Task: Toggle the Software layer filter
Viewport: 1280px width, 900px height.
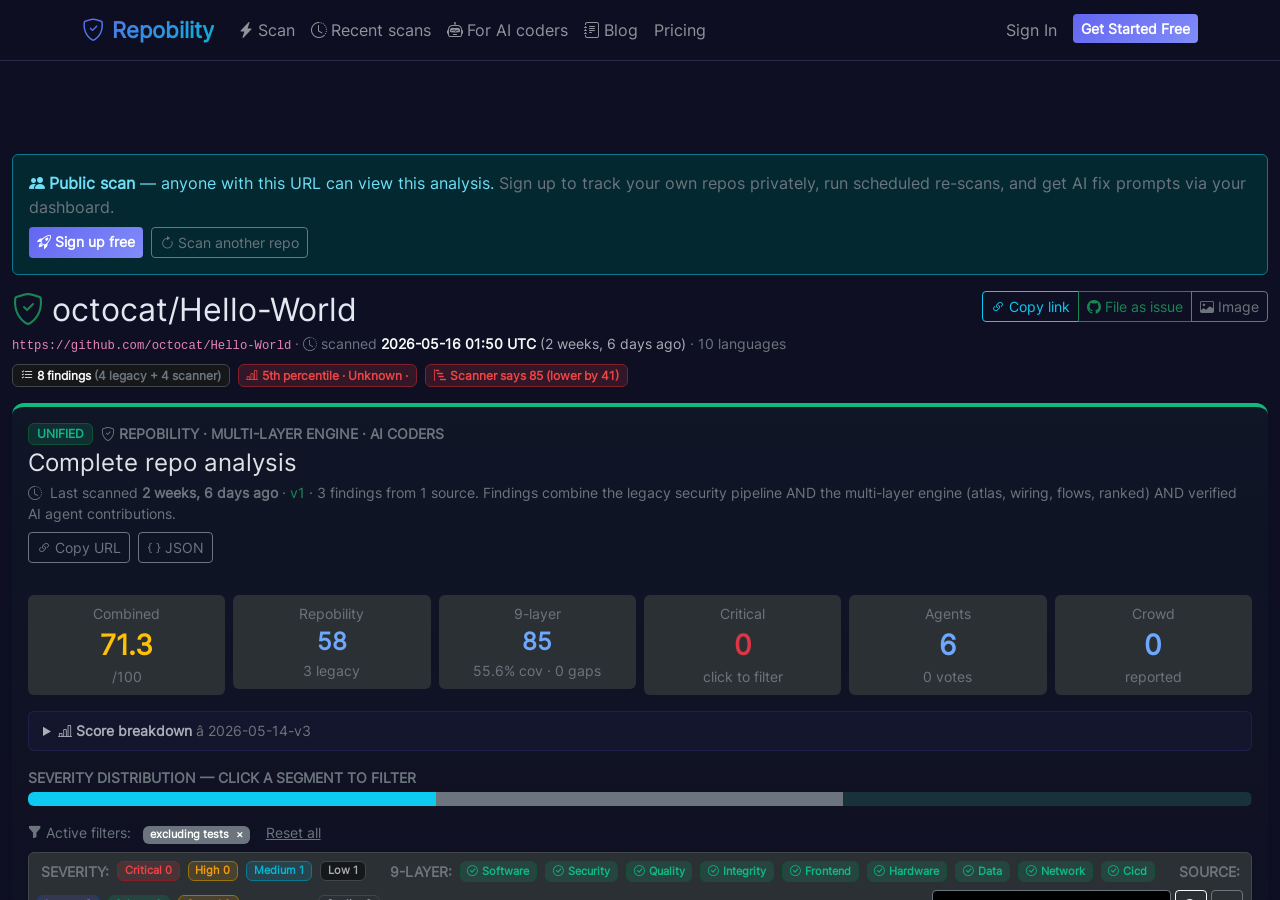Action: pyautogui.click(x=498, y=871)
